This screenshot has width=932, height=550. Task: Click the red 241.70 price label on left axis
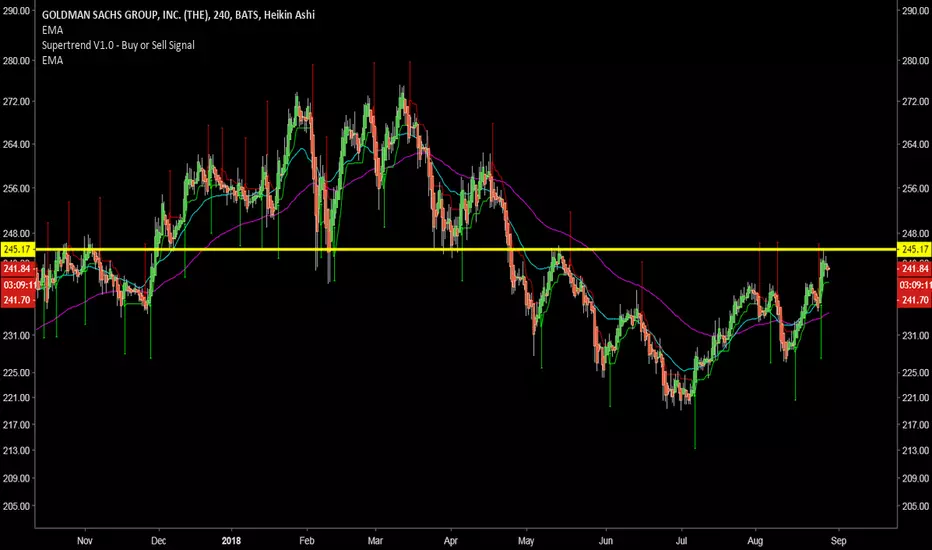pyautogui.click(x=18, y=300)
